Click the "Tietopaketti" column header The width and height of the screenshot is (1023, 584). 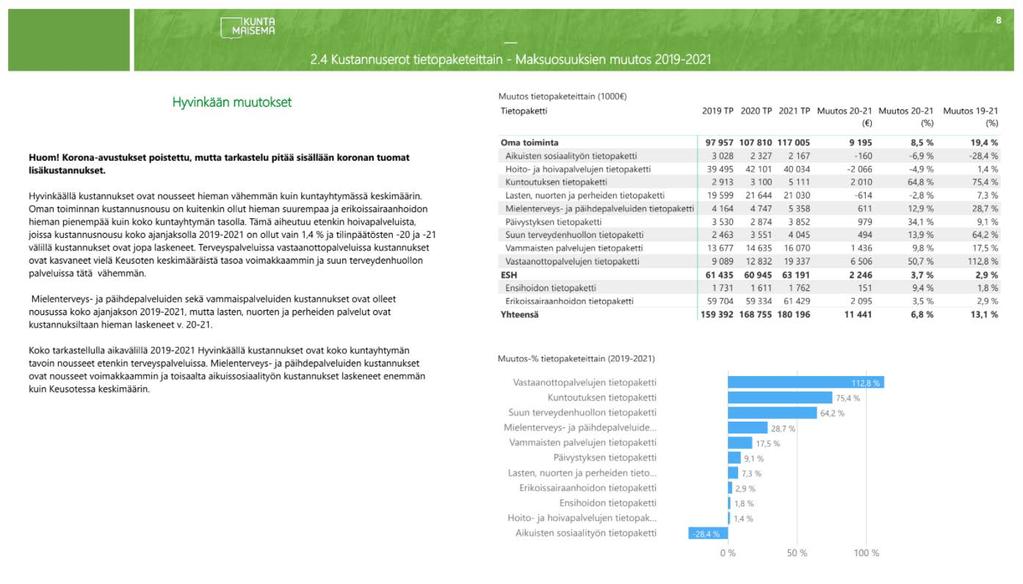click(524, 111)
